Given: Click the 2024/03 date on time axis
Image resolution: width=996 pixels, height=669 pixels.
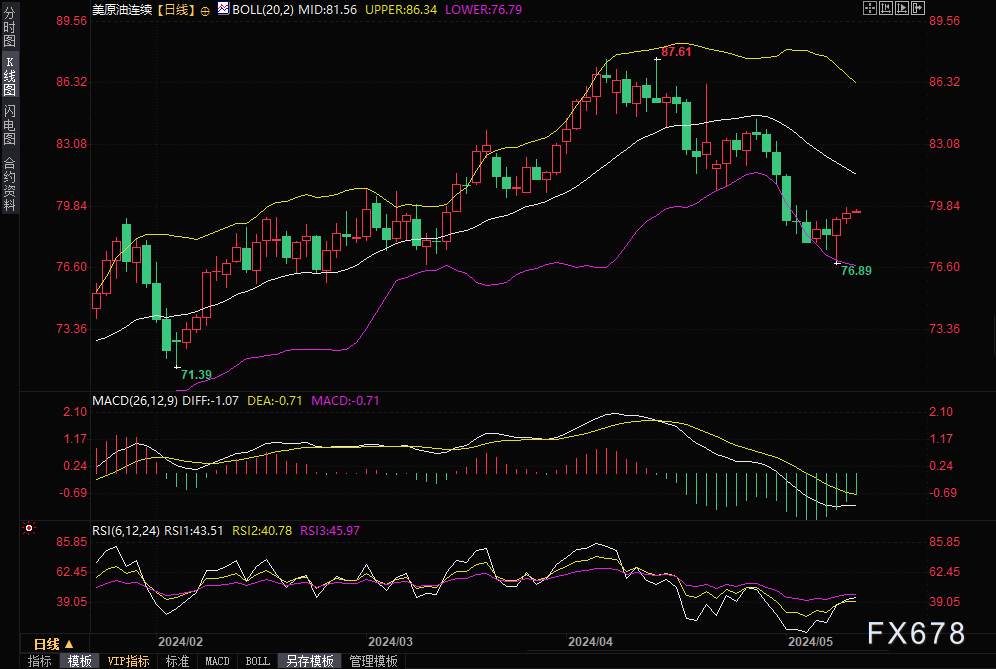Looking at the screenshot, I should pos(390,642).
